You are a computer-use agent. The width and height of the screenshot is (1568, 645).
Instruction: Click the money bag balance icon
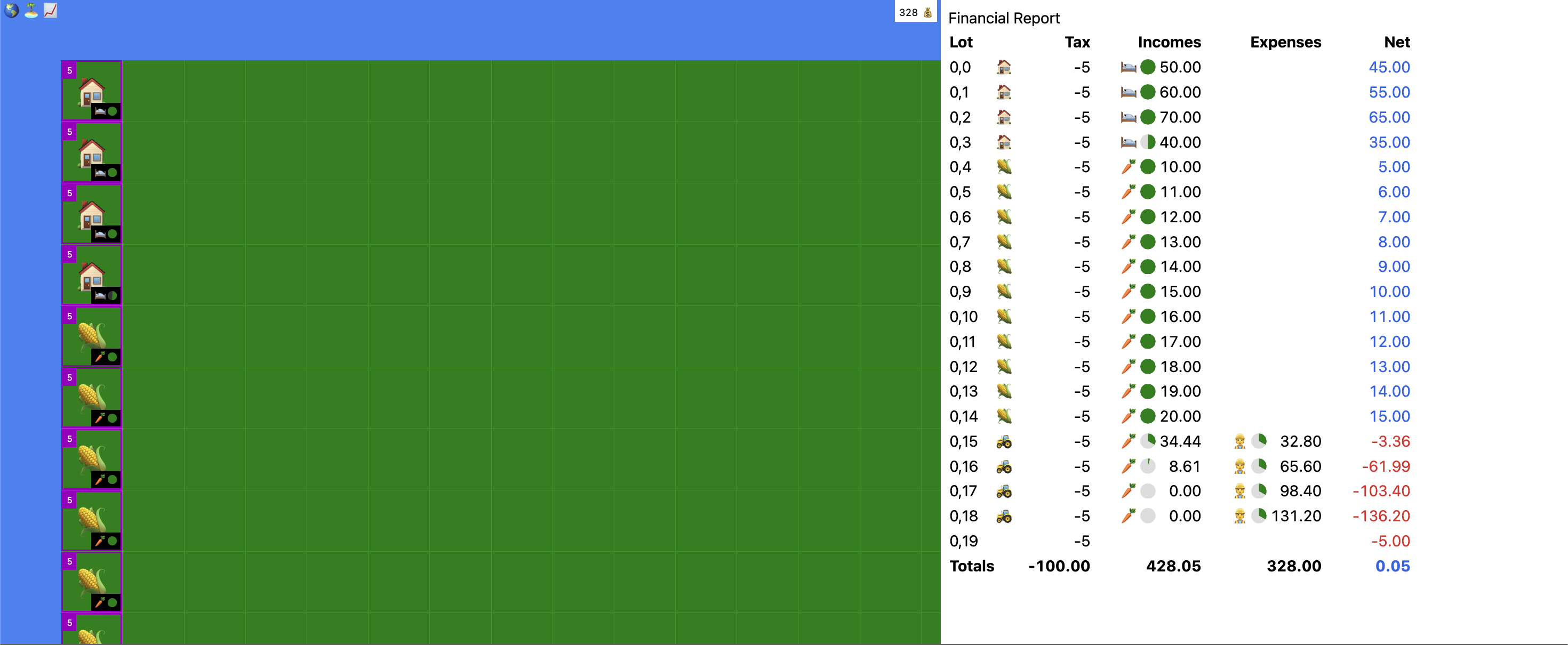[927, 12]
